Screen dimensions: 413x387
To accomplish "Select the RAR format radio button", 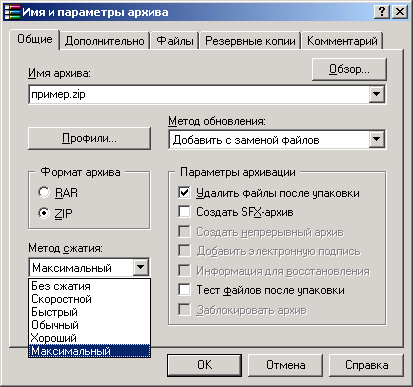I will (x=44, y=192).
